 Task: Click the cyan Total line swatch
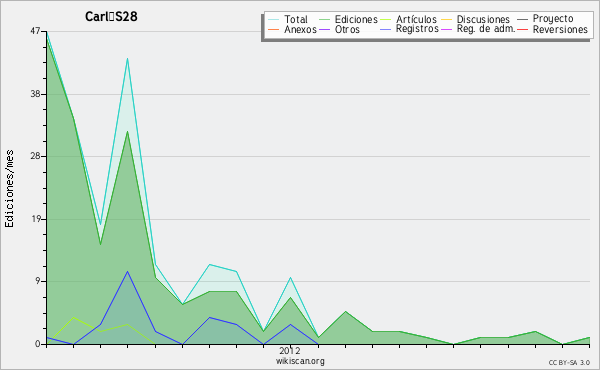(273, 19)
